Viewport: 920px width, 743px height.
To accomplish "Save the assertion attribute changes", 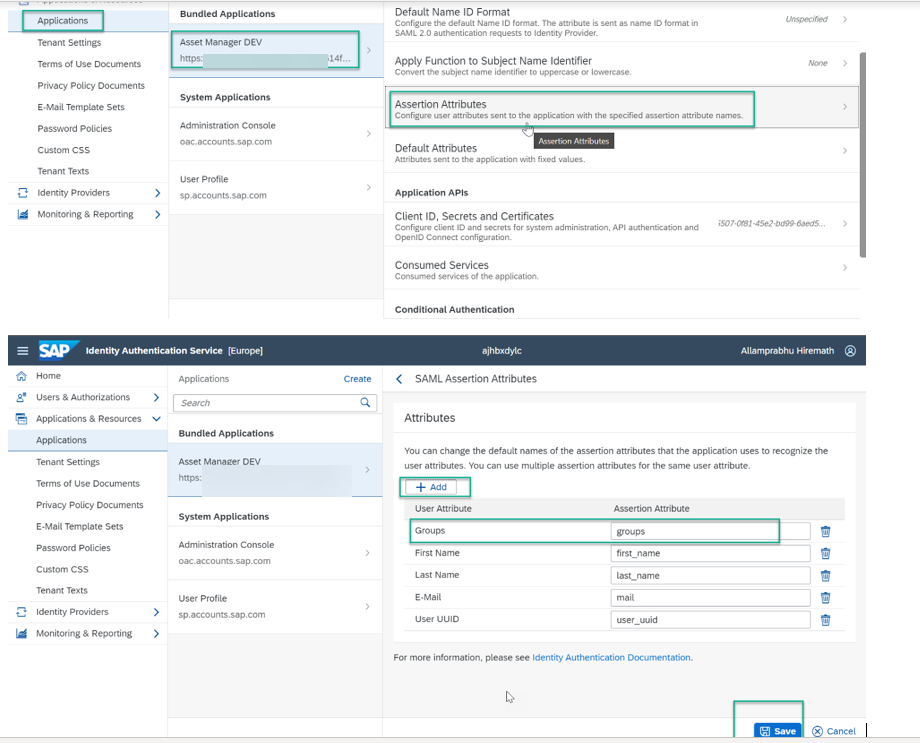I will tap(778, 731).
